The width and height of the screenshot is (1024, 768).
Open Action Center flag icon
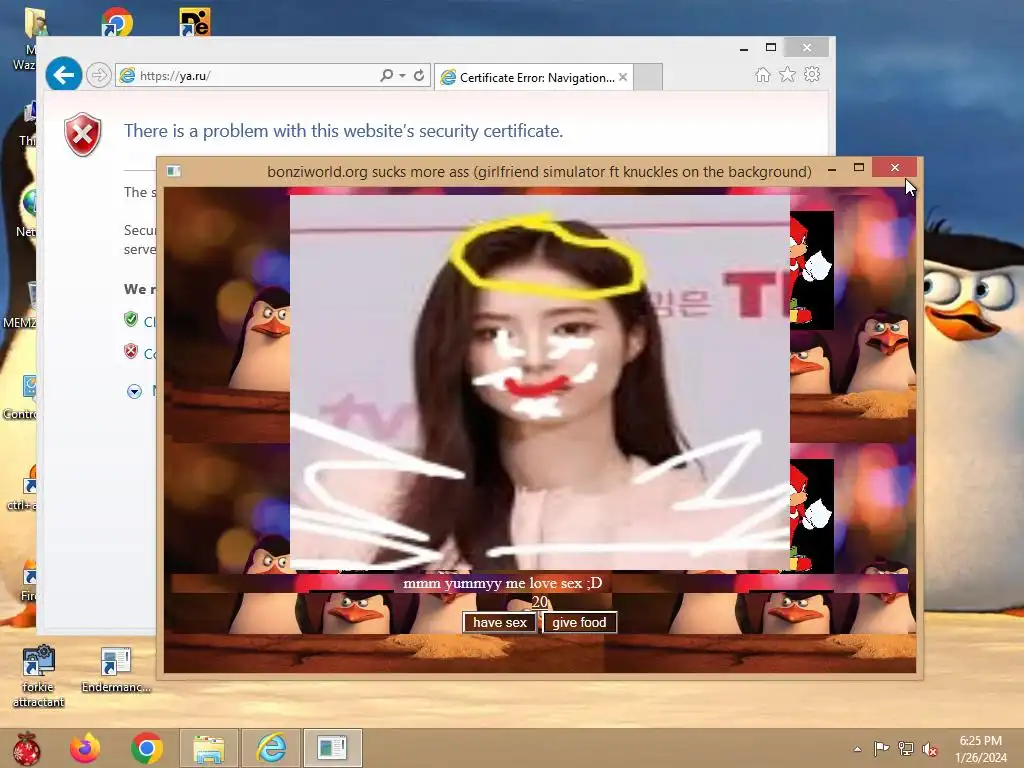coord(881,749)
